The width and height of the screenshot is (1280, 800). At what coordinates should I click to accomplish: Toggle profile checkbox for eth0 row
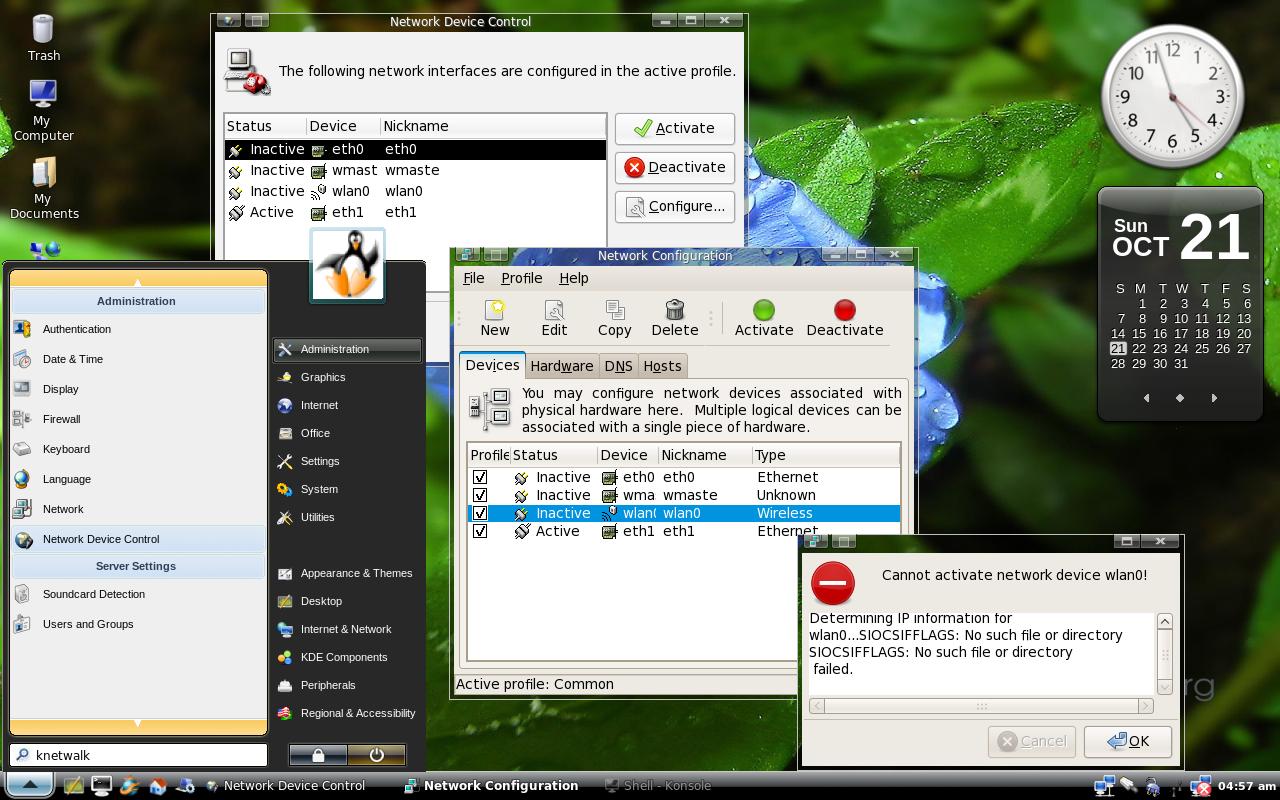coord(480,477)
